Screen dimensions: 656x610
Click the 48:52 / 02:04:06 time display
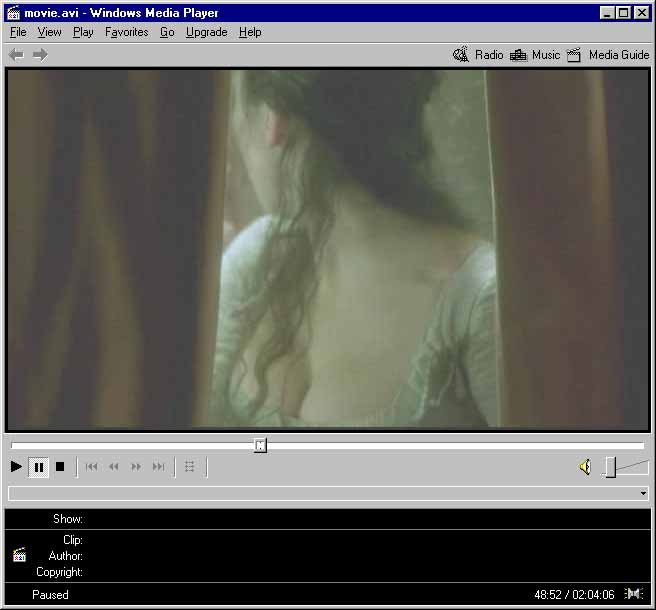click(574, 595)
